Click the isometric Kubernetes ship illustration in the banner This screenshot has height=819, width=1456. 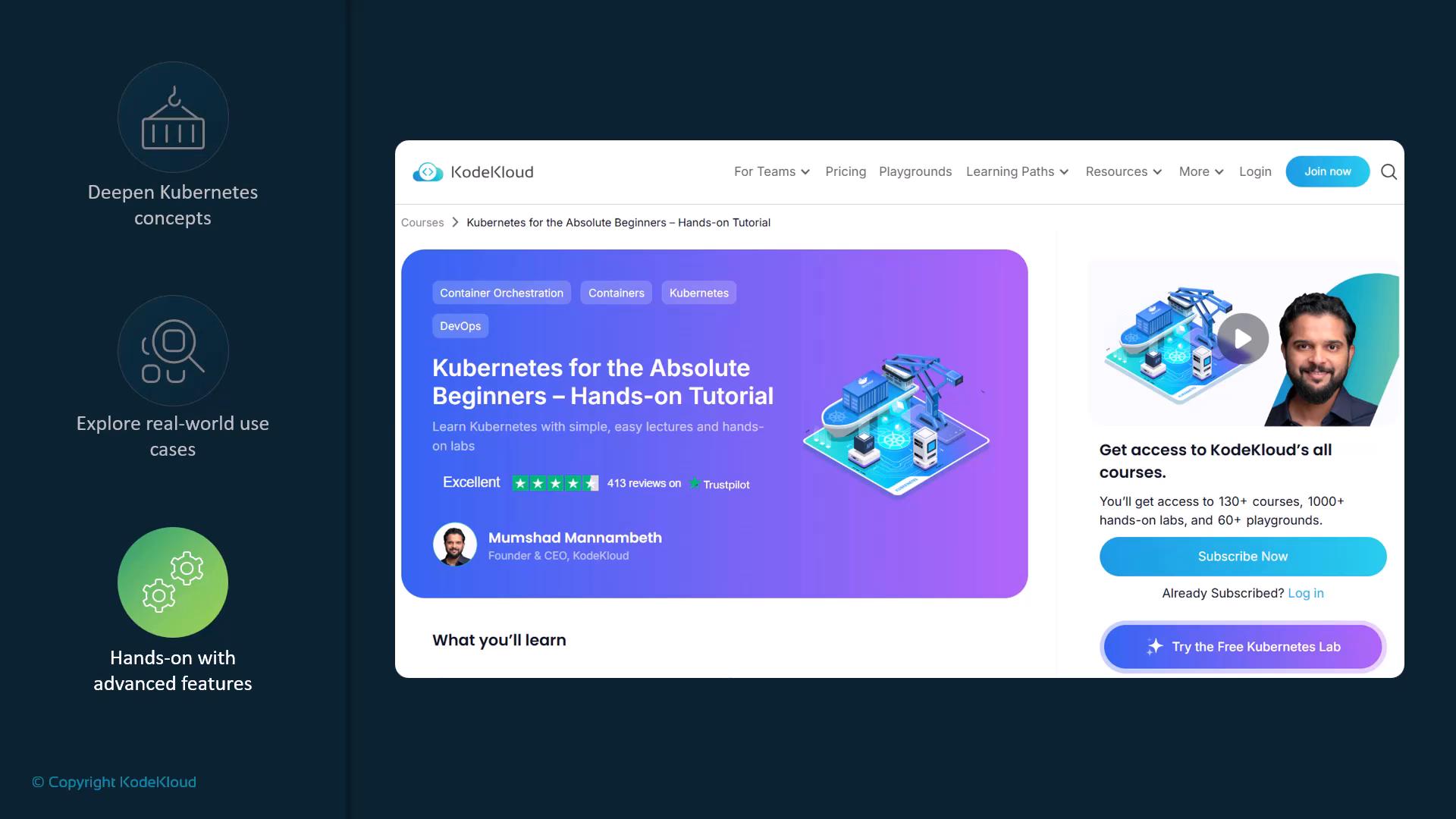click(896, 425)
